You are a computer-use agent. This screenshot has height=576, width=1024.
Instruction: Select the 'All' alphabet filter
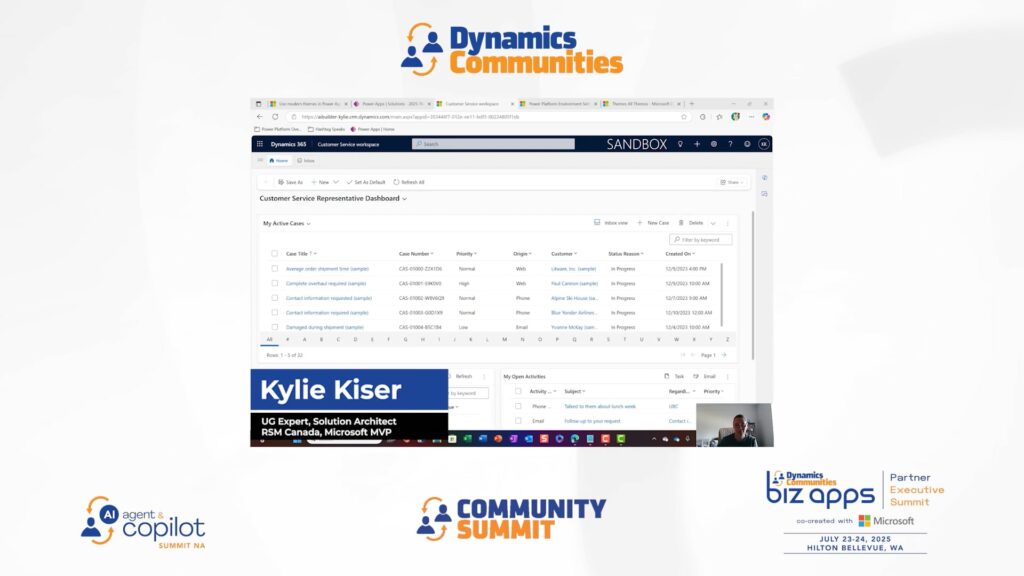pos(269,340)
